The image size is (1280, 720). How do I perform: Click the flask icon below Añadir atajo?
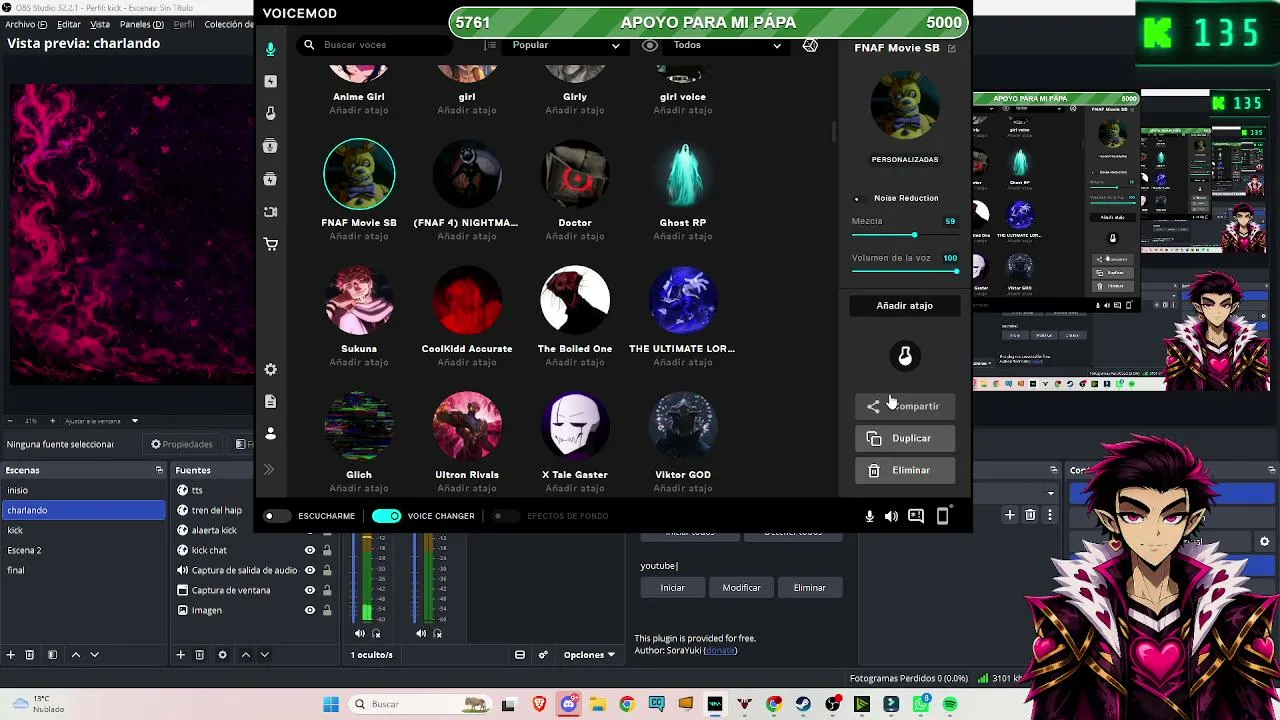905,355
